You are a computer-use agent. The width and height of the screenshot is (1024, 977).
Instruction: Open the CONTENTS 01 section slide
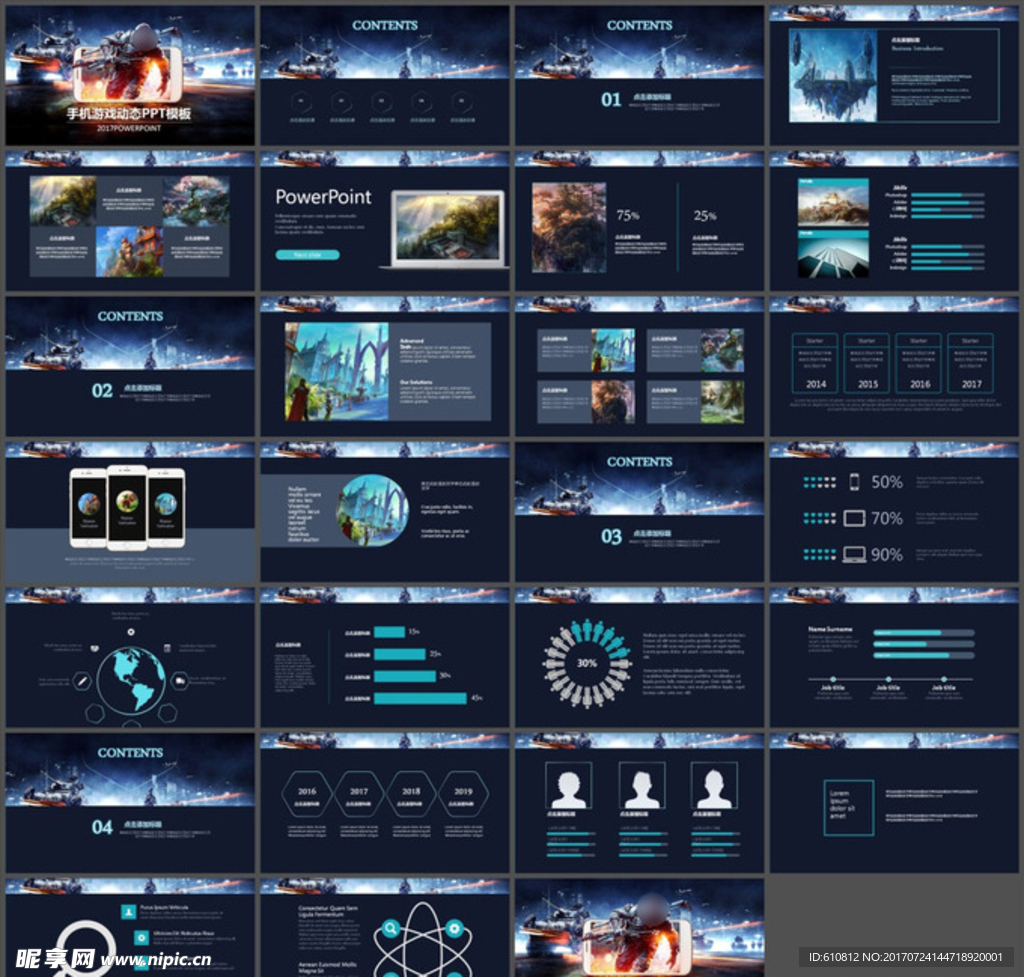639,76
